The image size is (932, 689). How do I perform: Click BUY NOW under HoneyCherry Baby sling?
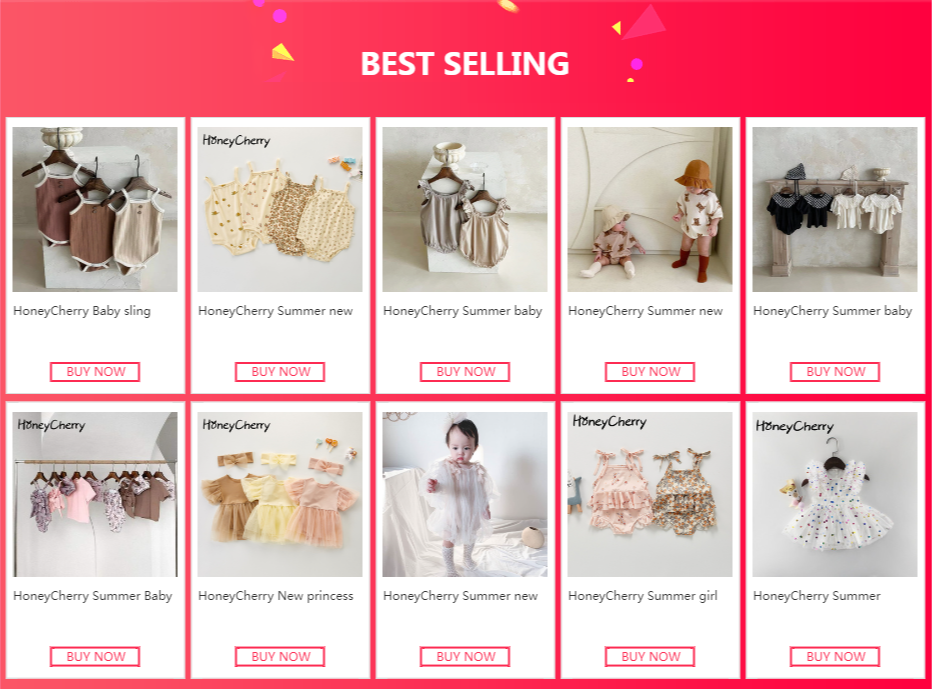95,372
